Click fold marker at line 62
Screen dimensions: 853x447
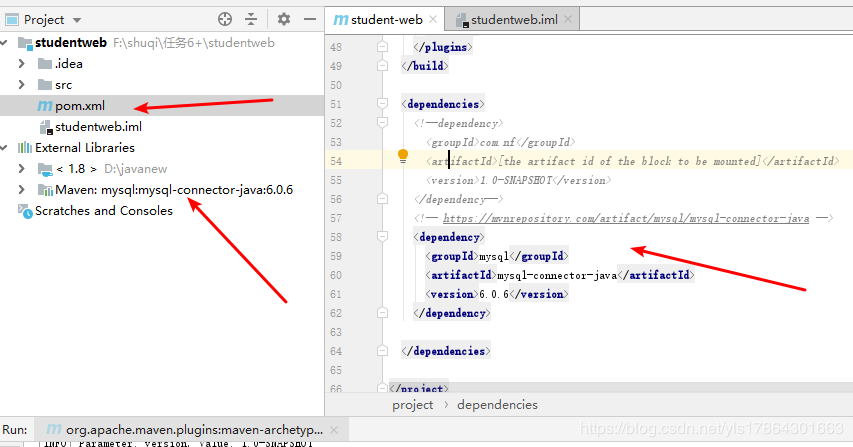382,313
